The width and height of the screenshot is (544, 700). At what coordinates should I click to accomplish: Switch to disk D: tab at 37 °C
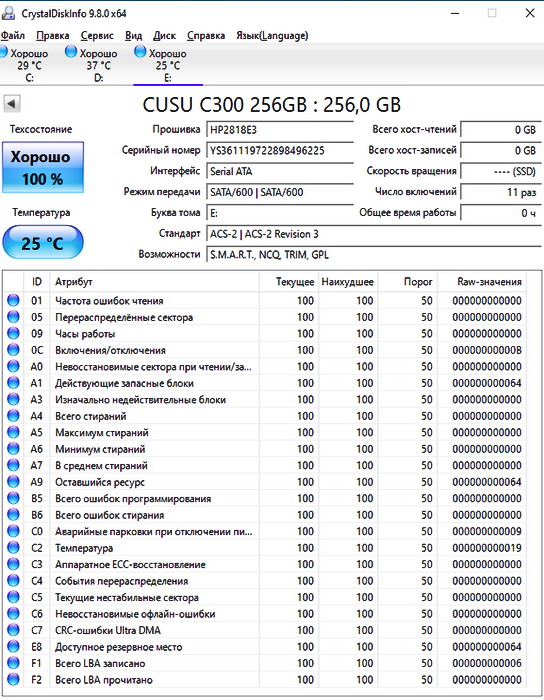(94, 65)
